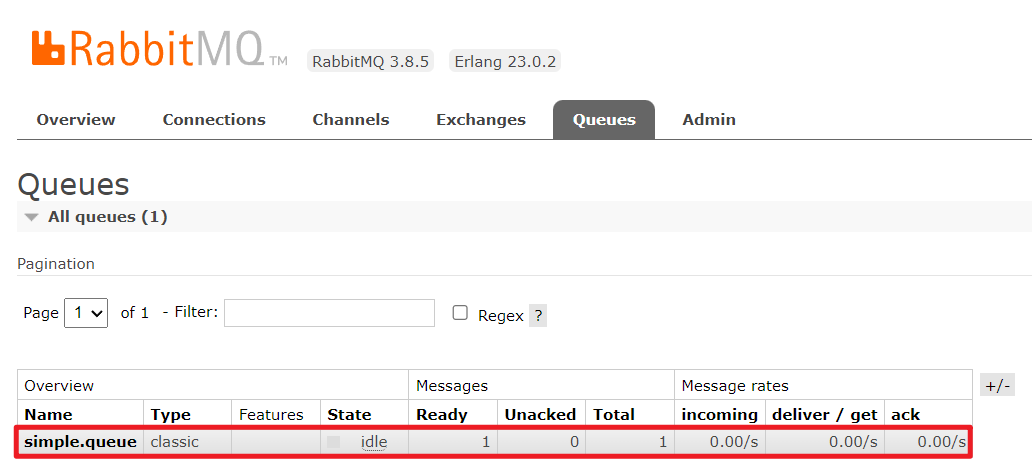Click the +/- column options button
Viewport: 1032px width, 476px height.
pyautogui.click(x=997, y=384)
